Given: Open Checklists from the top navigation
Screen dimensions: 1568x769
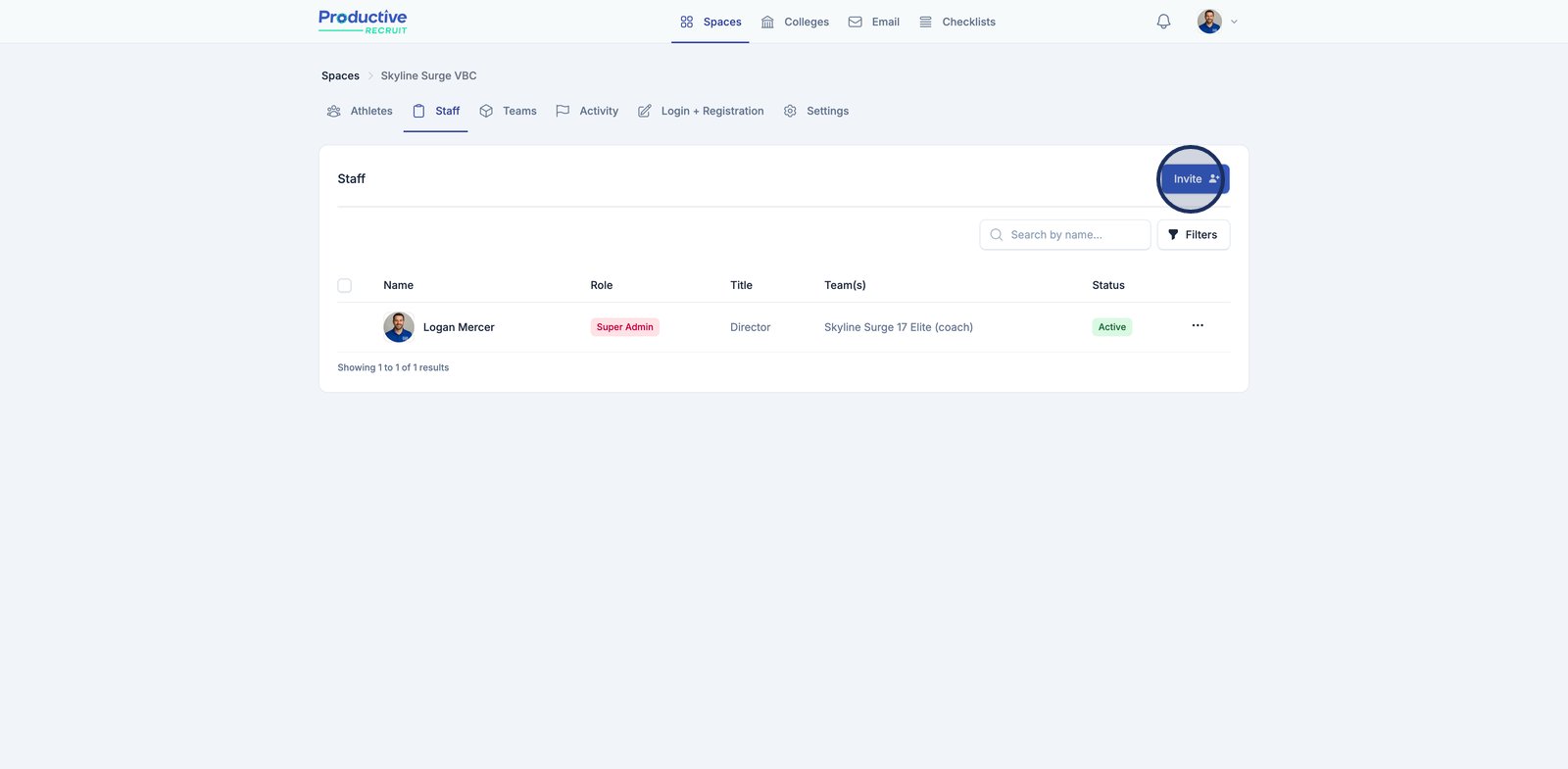Looking at the screenshot, I should pos(957,22).
